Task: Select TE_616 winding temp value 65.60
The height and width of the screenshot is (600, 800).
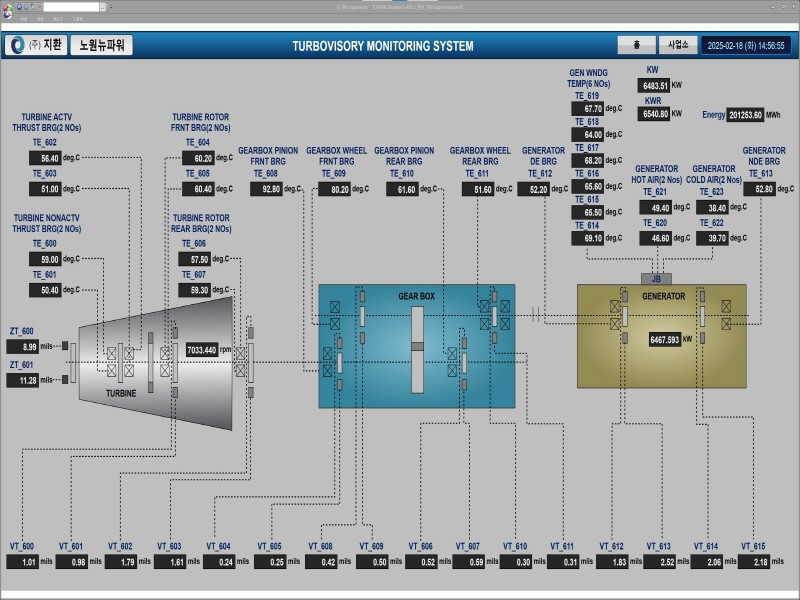Action: 588,186
